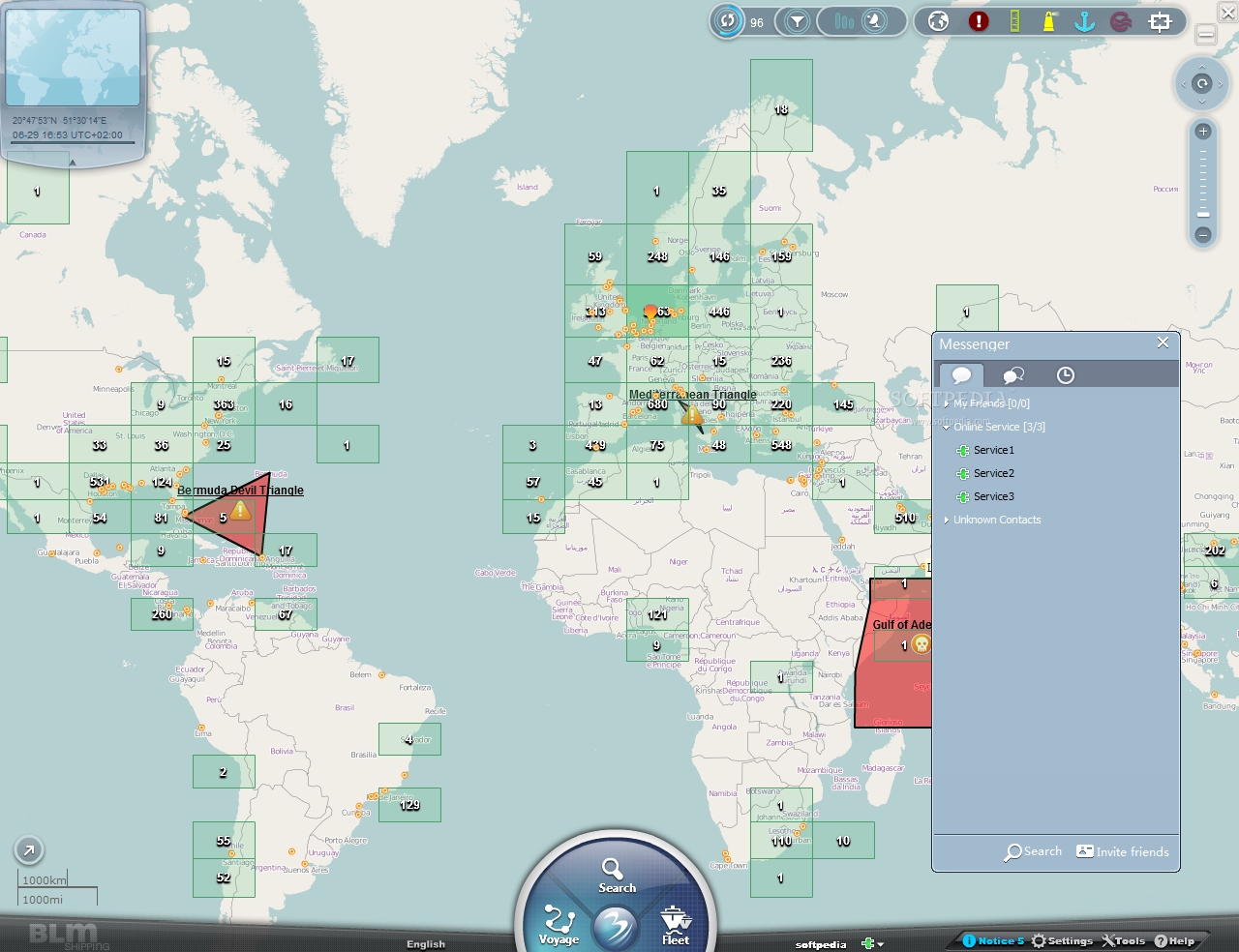Collapse the overview minimap panel arrow
This screenshot has height=952, width=1239.
[73, 163]
